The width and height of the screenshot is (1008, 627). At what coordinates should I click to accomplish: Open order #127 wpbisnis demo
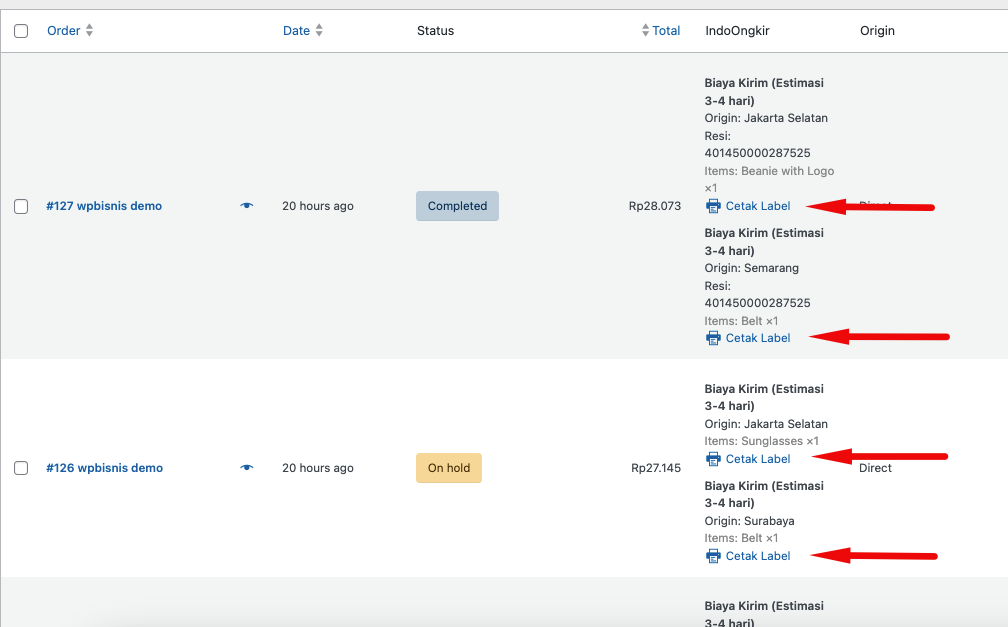point(104,206)
